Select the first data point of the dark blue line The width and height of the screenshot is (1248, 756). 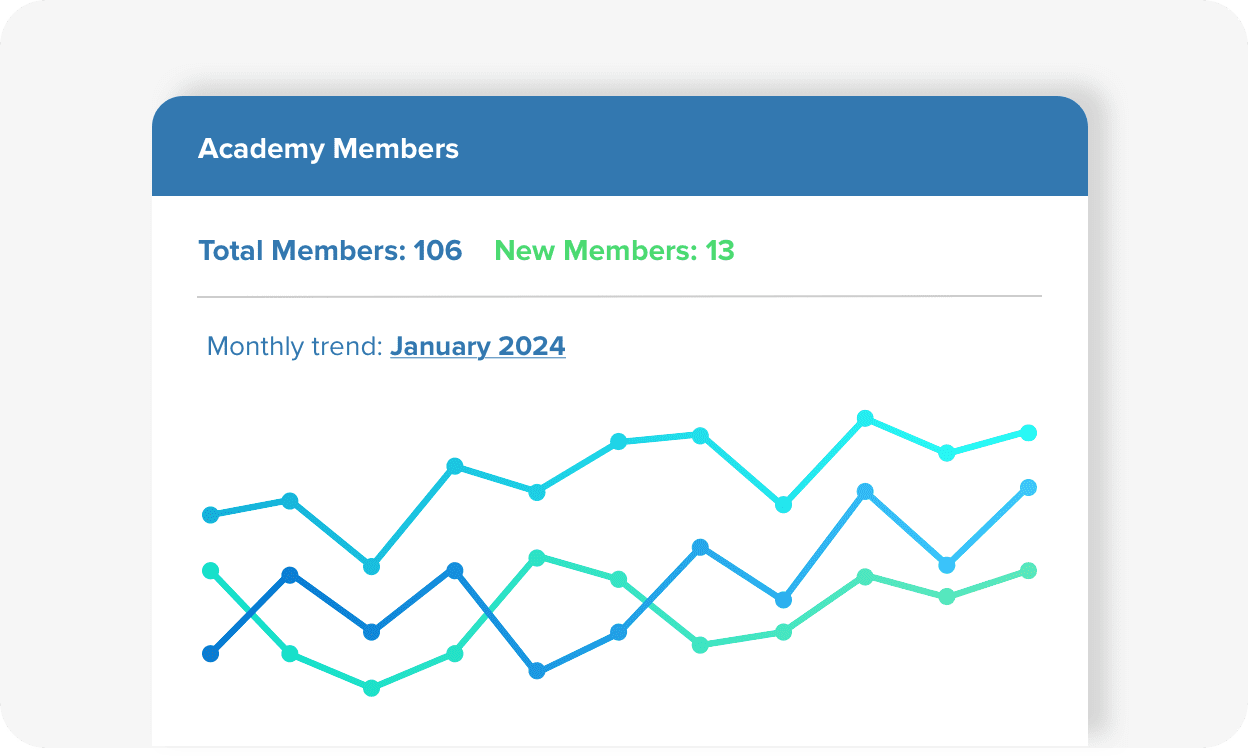coord(210,654)
